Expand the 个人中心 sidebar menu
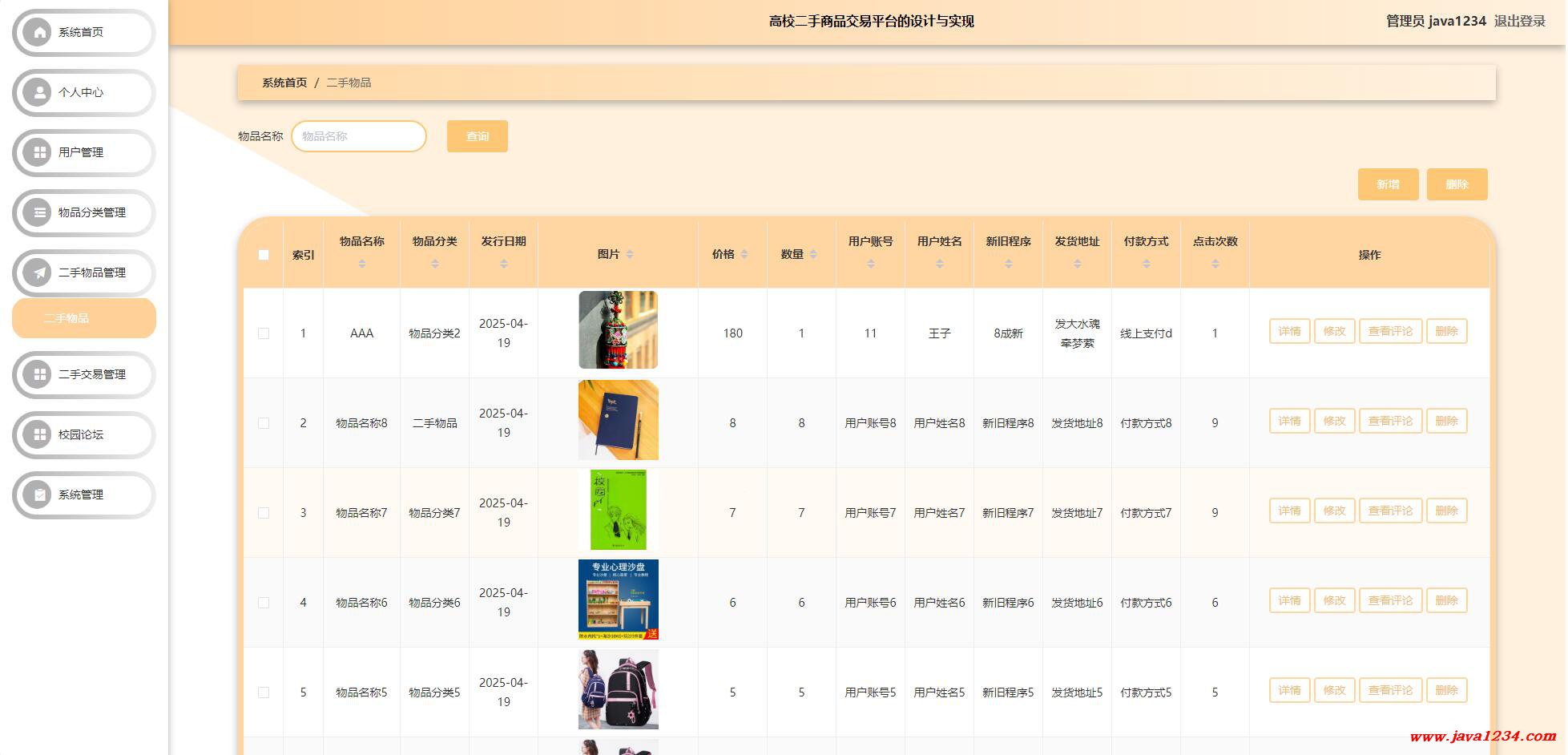Viewport: 1568px width, 755px height. (x=84, y=92)
